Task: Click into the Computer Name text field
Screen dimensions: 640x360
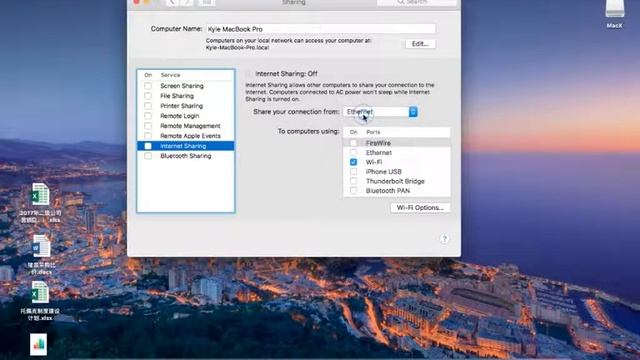Action: tap(321, 29)
